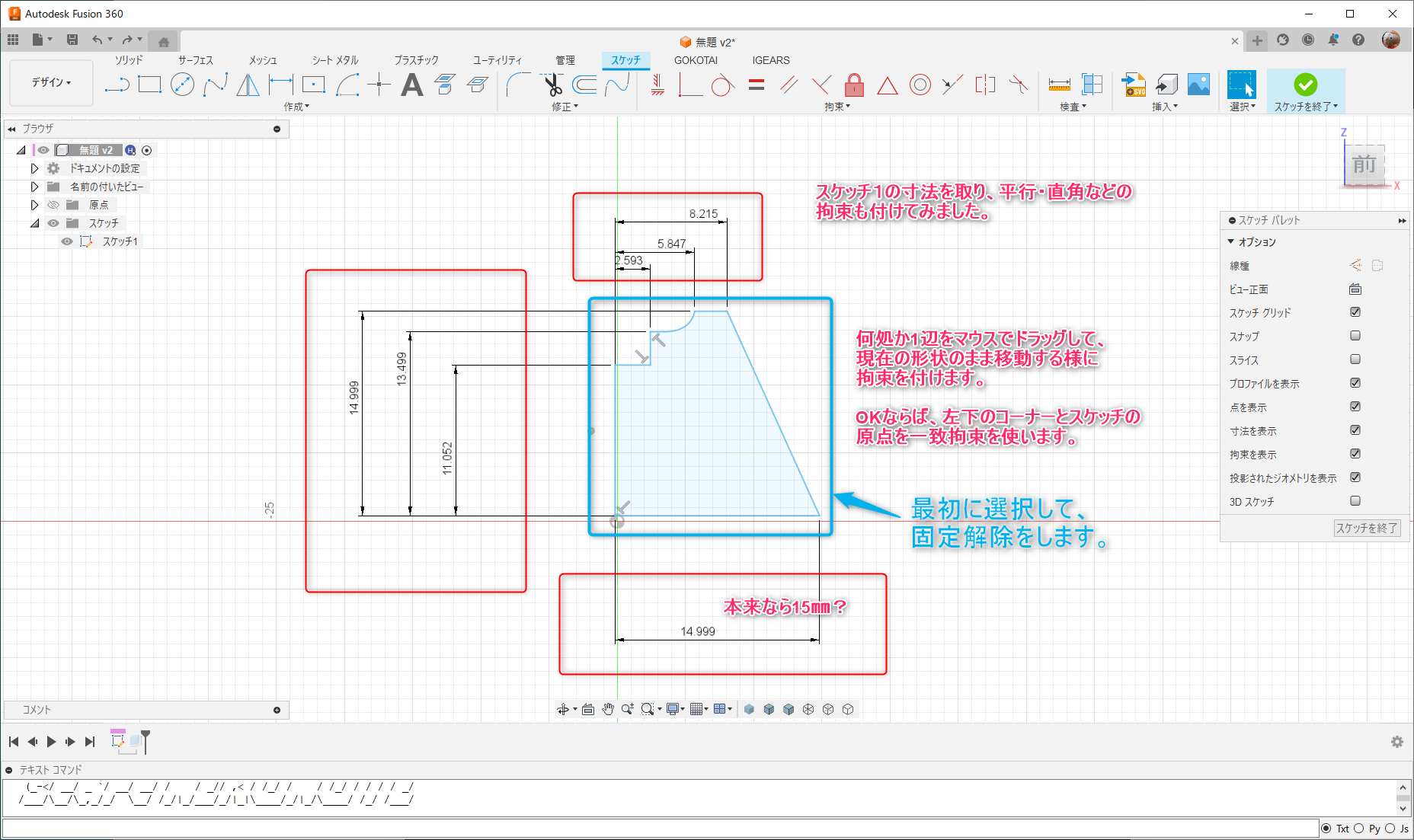Select the Fillet tool
This screenshot has width=1414, height=840.
coord(518,85)
